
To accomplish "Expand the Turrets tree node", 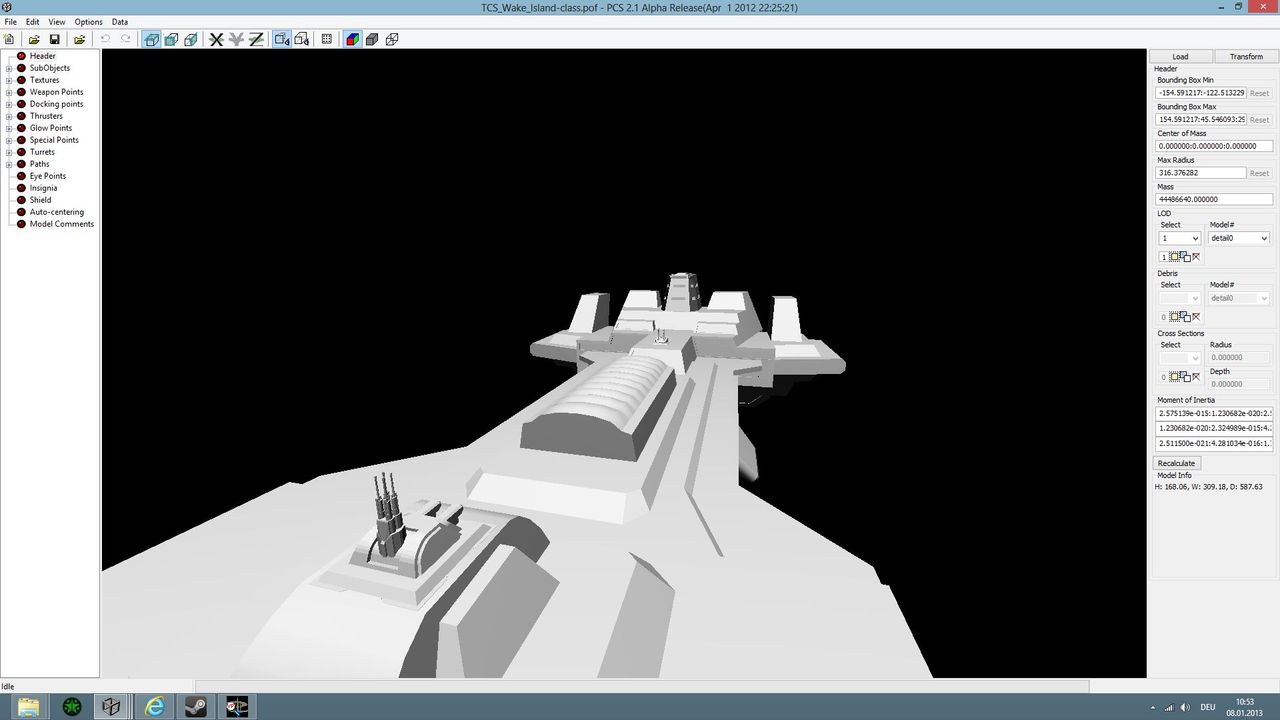I will coord(9,152).
